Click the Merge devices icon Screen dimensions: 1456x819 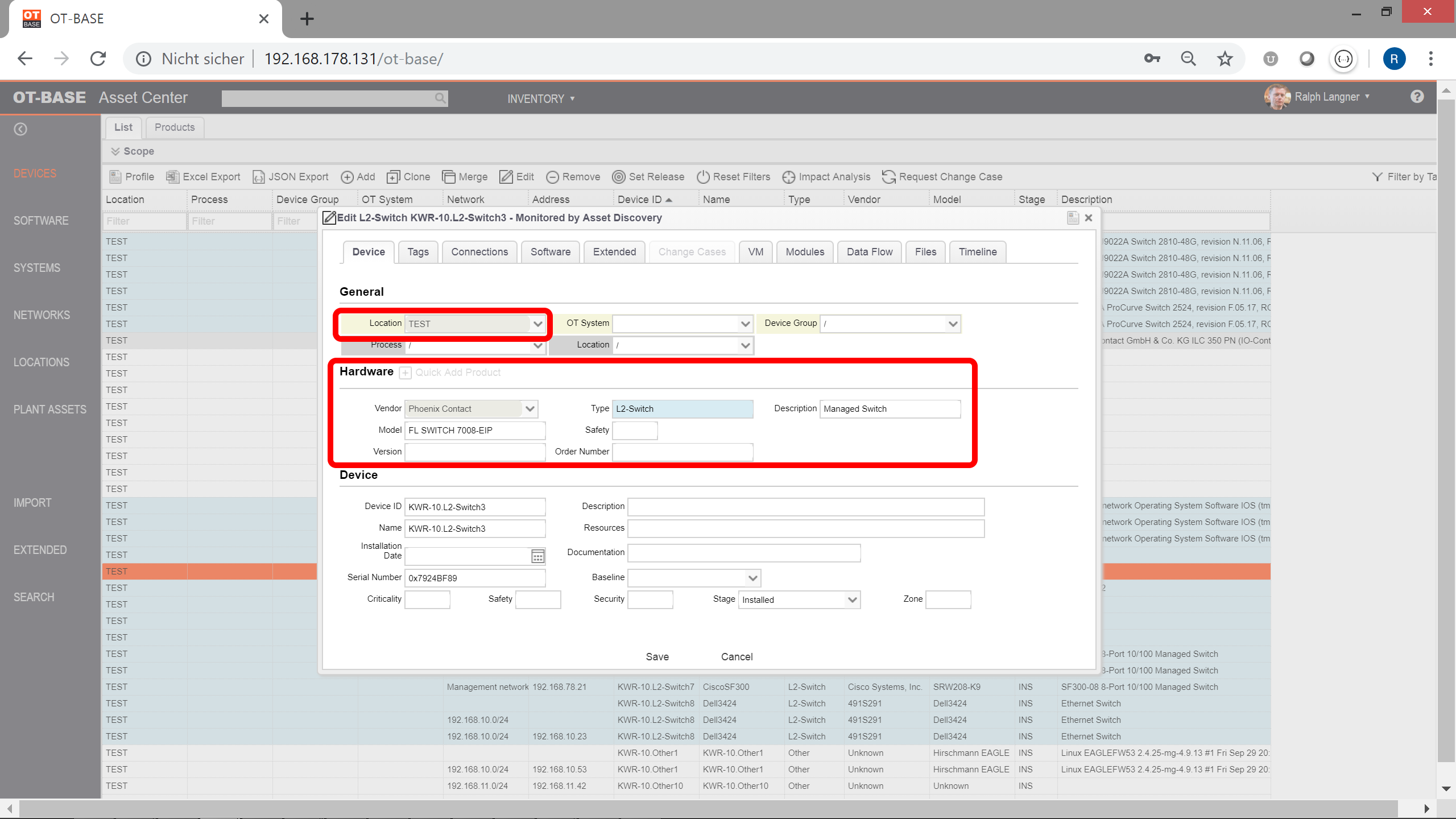(x=449, y=177)
